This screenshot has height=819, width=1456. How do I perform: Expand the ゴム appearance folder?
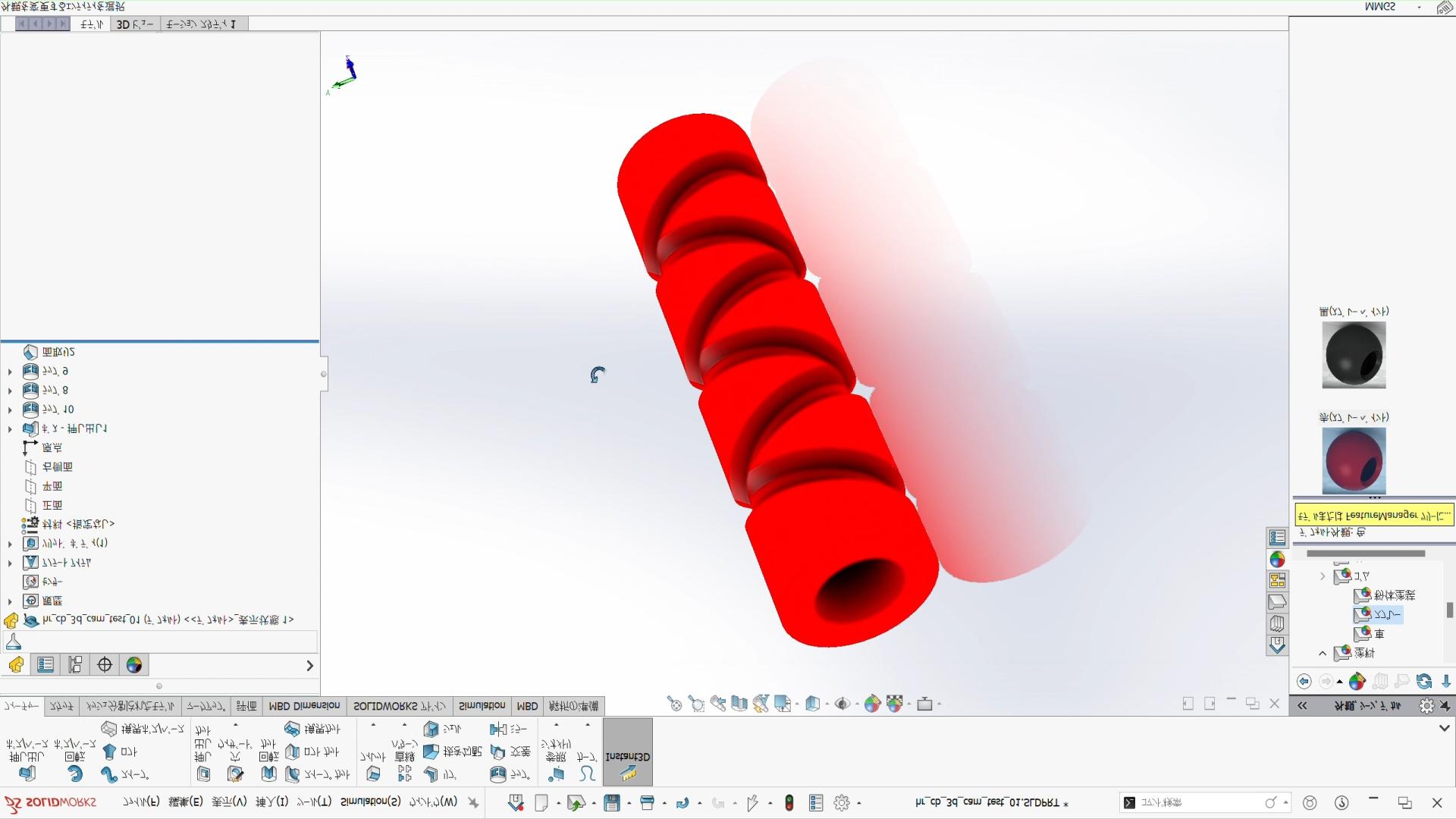[x=1323, y=576]
